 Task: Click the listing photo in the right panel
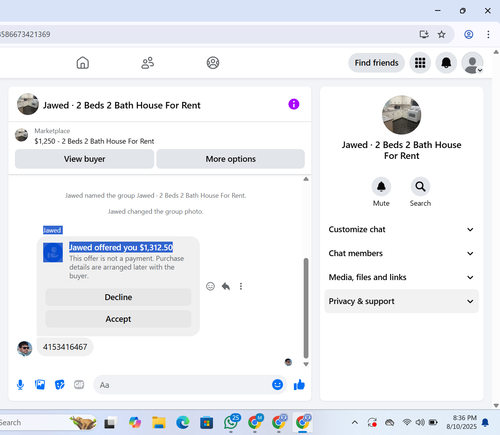[x=401, y=115]
